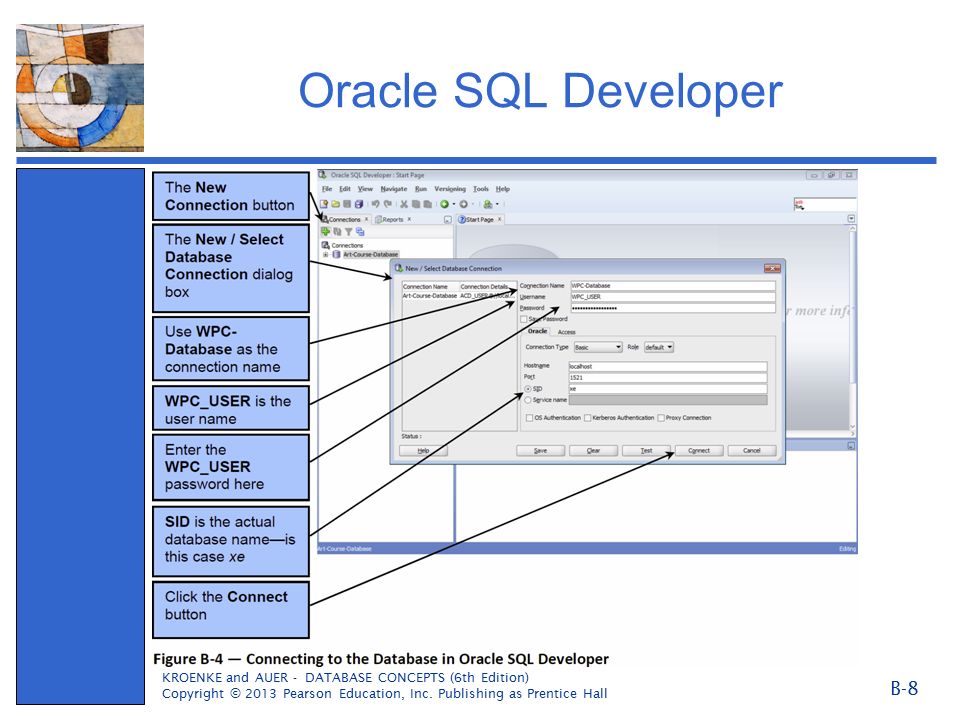This screenshot has height=720, width=960.
Task: Open the Navigate menu
Action: 394,189
